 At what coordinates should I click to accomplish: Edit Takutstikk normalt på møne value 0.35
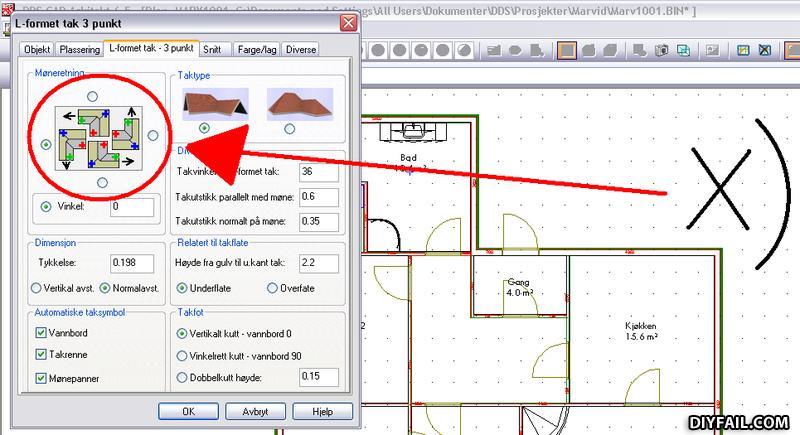[319, 221]
